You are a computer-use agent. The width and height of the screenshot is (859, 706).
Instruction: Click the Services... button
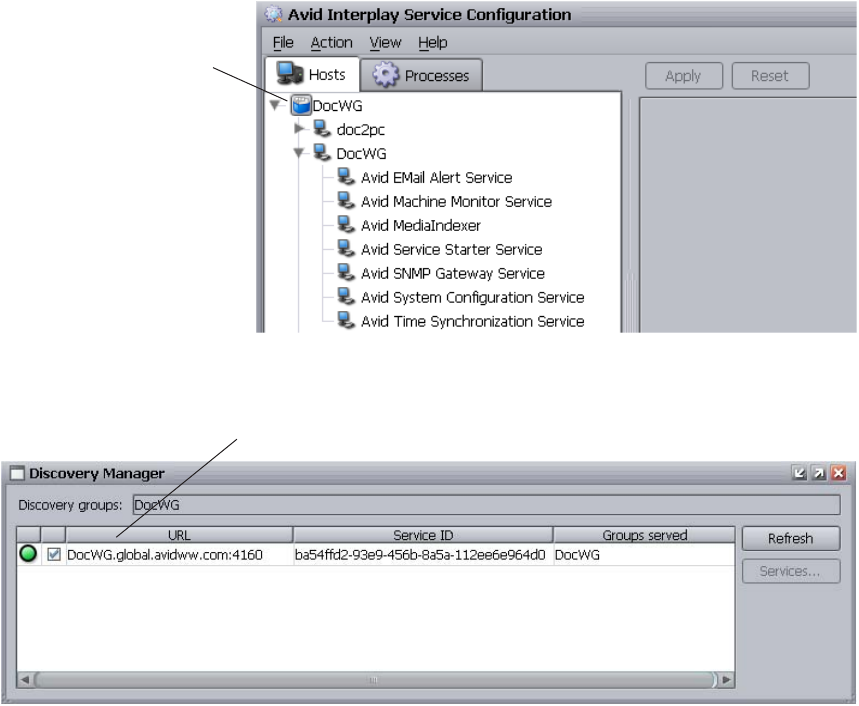coord(791,571)
